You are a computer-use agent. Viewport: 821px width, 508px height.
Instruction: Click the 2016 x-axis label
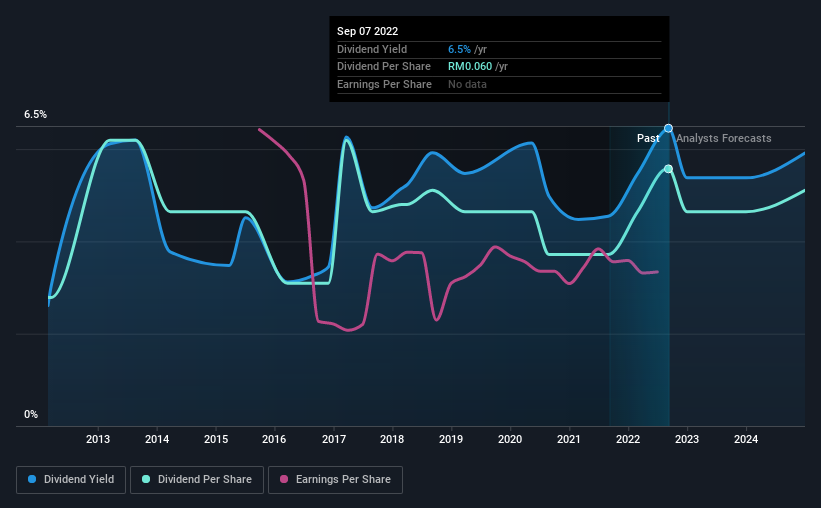(274, 439)
